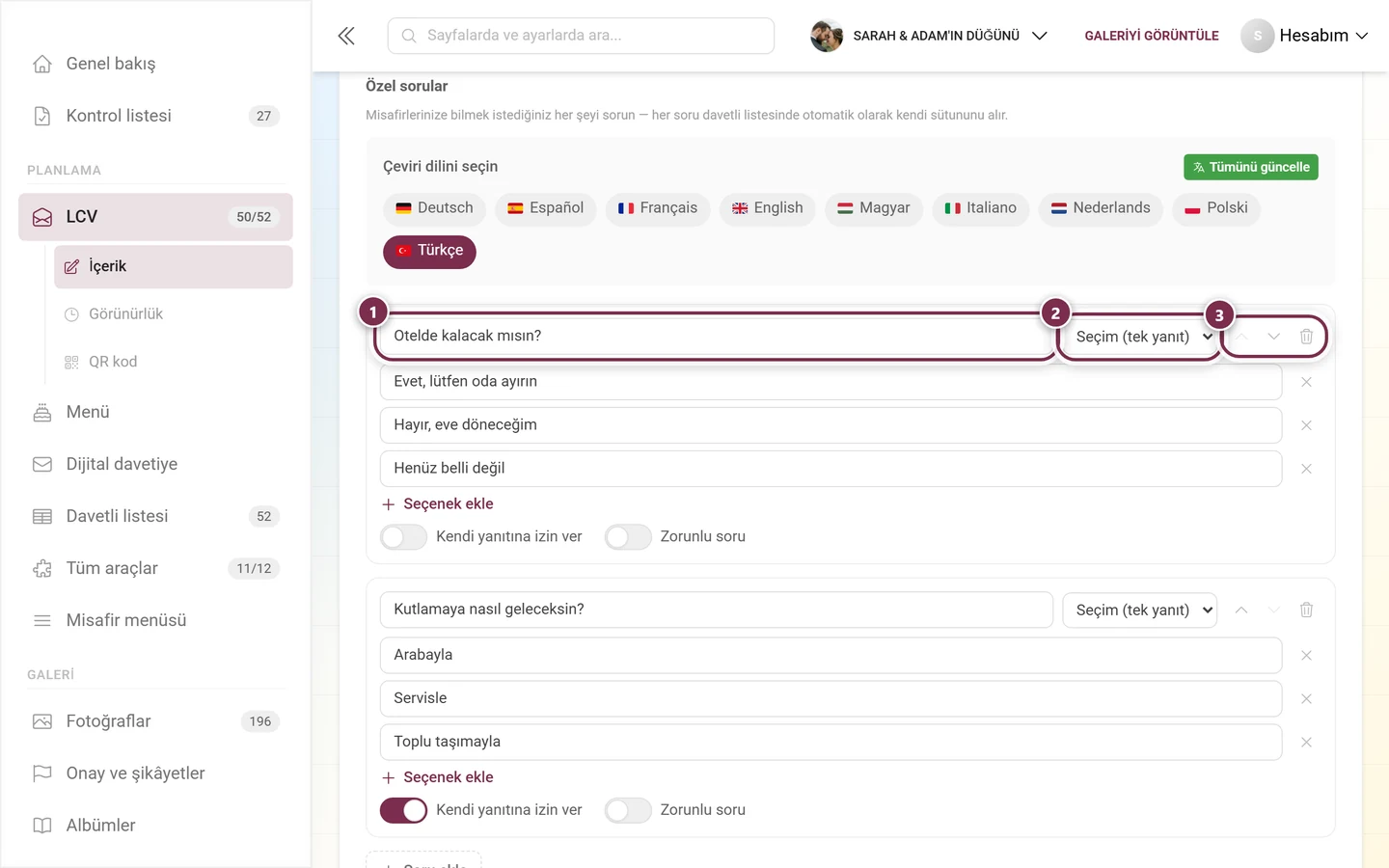Open Davetli listesi page
This screenshot has width=1389, height=868.
point(155,516)
